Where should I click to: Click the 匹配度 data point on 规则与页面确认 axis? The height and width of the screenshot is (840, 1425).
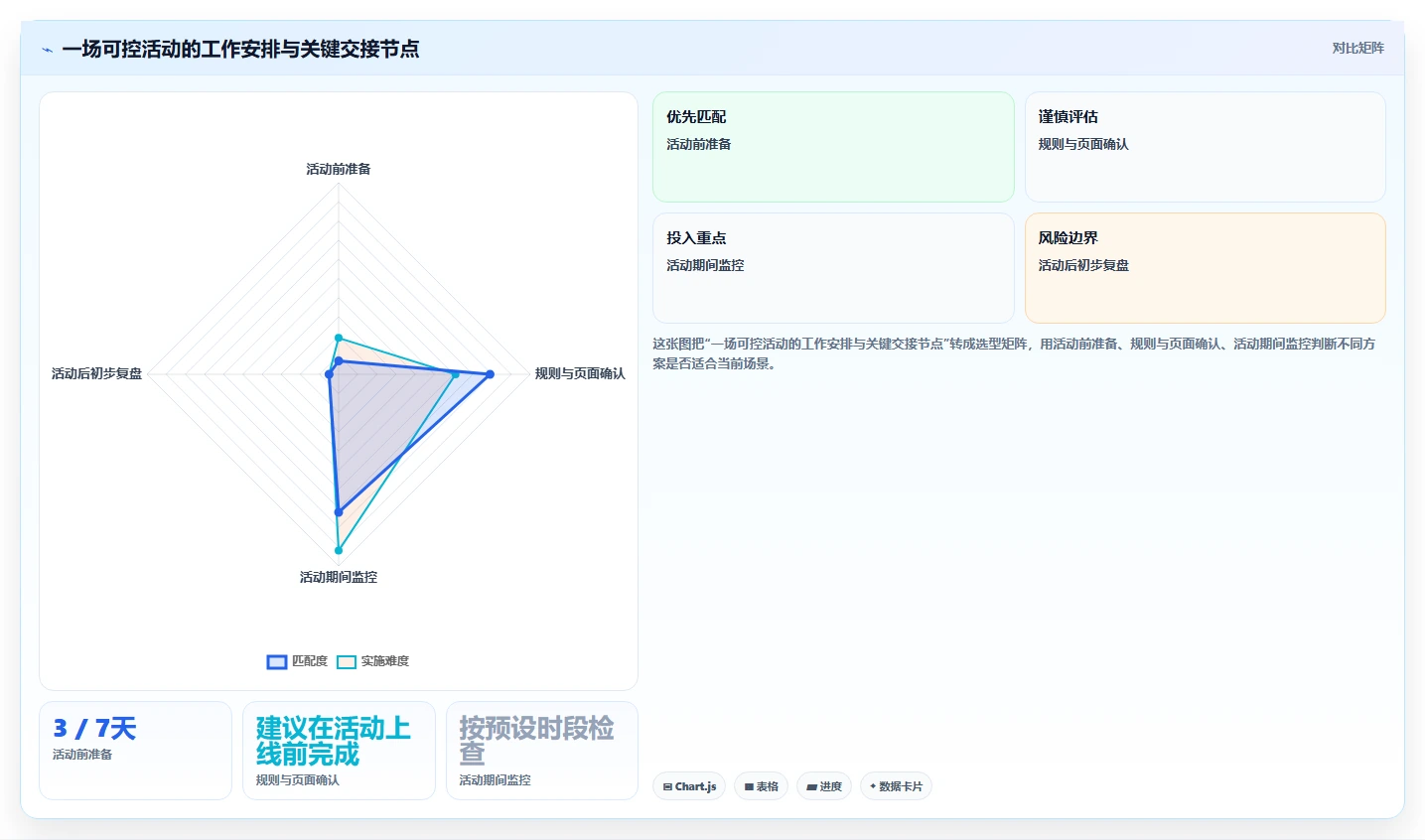(490, 374)
